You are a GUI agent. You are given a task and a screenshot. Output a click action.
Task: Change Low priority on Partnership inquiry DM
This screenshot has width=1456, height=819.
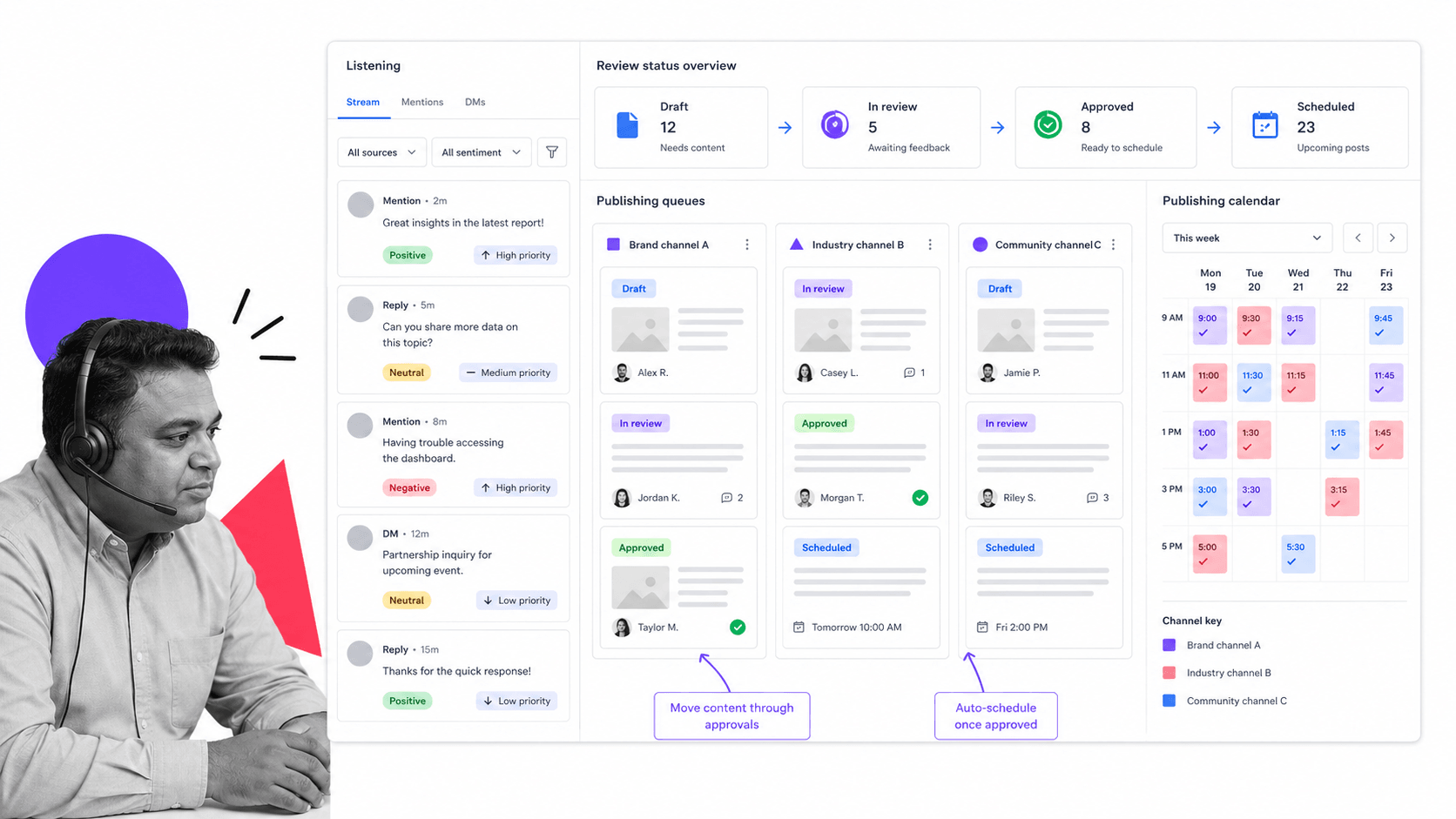click(x=516, y=601)
